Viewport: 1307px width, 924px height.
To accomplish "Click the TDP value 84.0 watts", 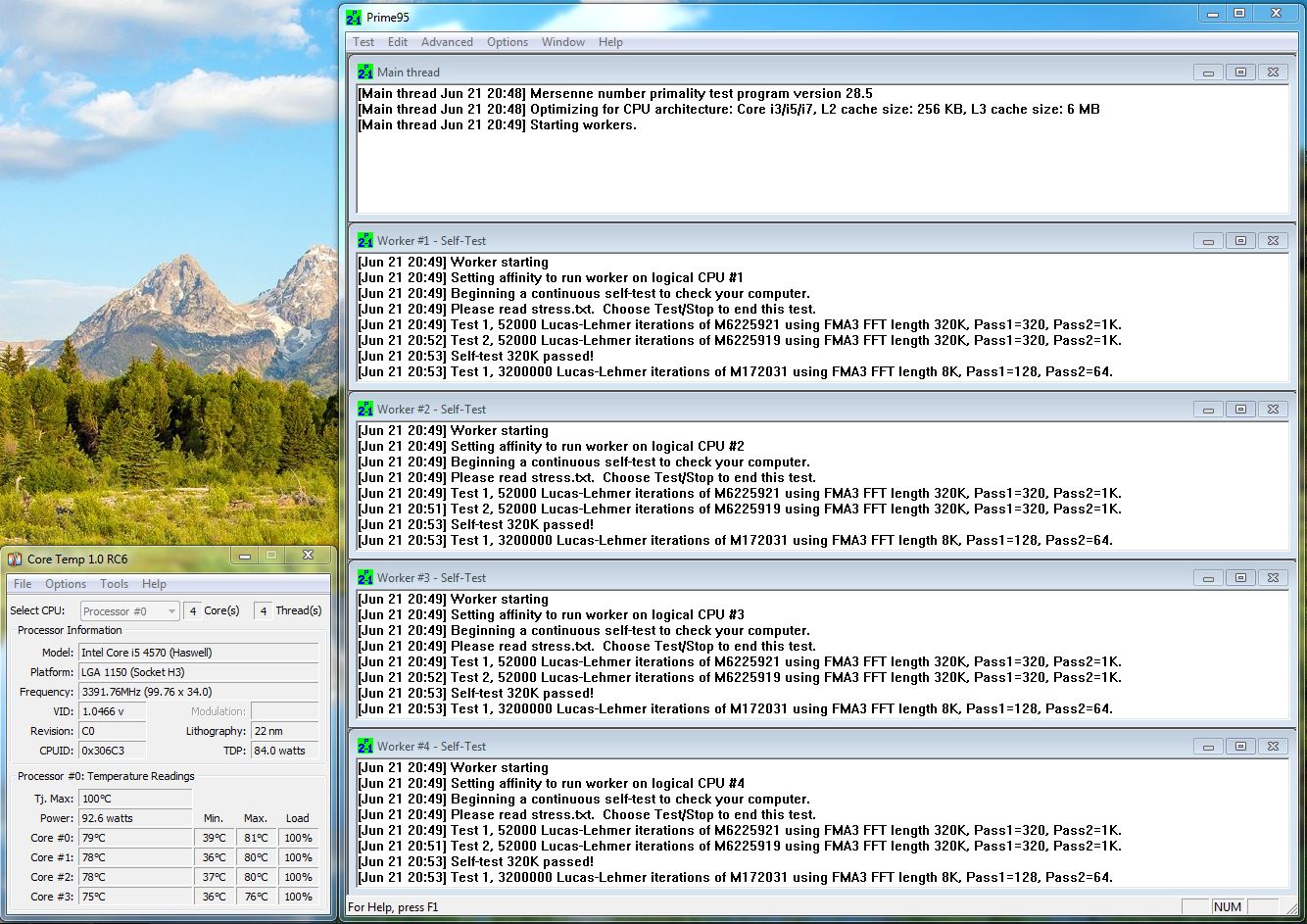I will (x=284, y=751).
